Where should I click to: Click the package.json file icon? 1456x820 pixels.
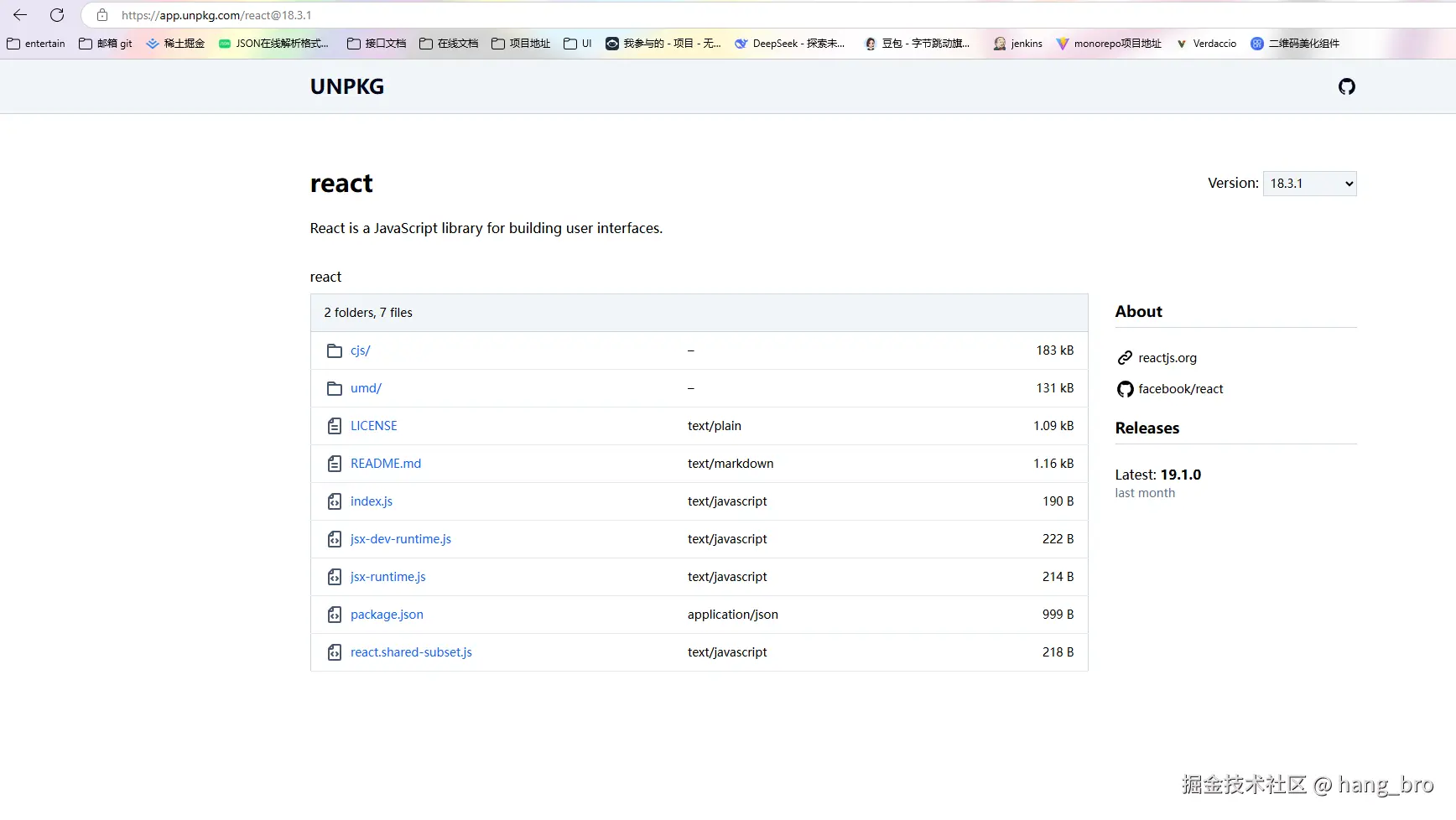pyautogui.click(x=335, y=615)
